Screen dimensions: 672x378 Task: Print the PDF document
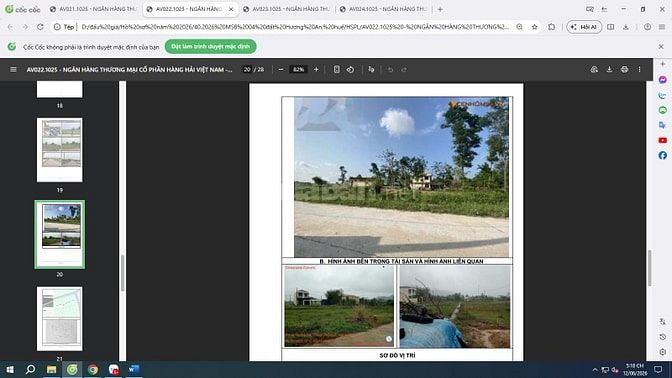[x=624, y=69]
